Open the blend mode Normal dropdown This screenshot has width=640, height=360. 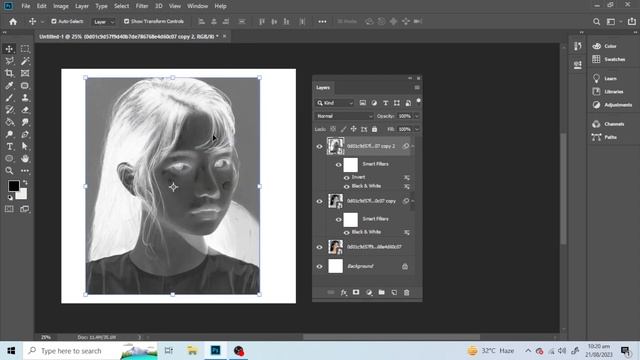point(344,116)
